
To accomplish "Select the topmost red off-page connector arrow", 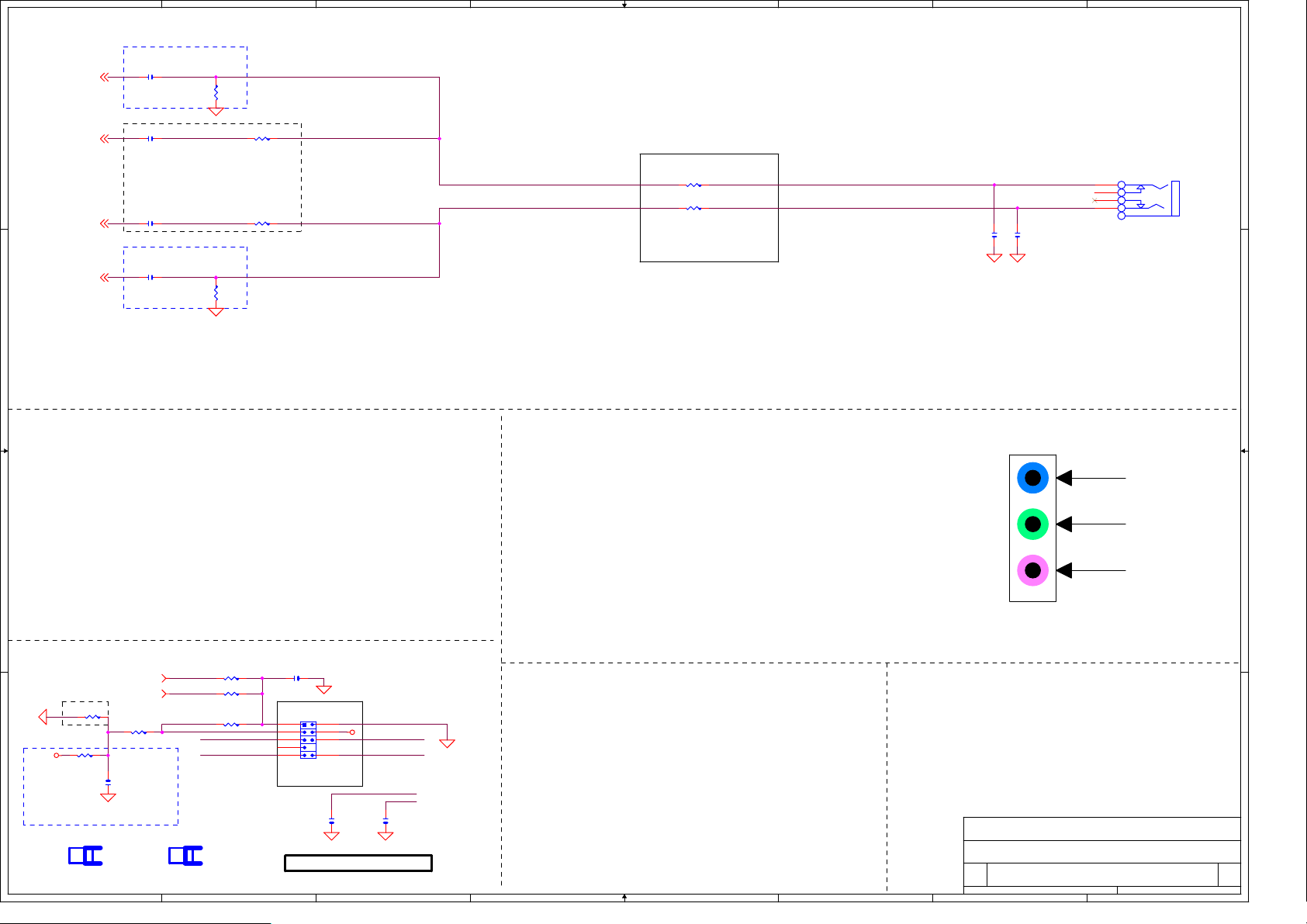I will [104, 77].
